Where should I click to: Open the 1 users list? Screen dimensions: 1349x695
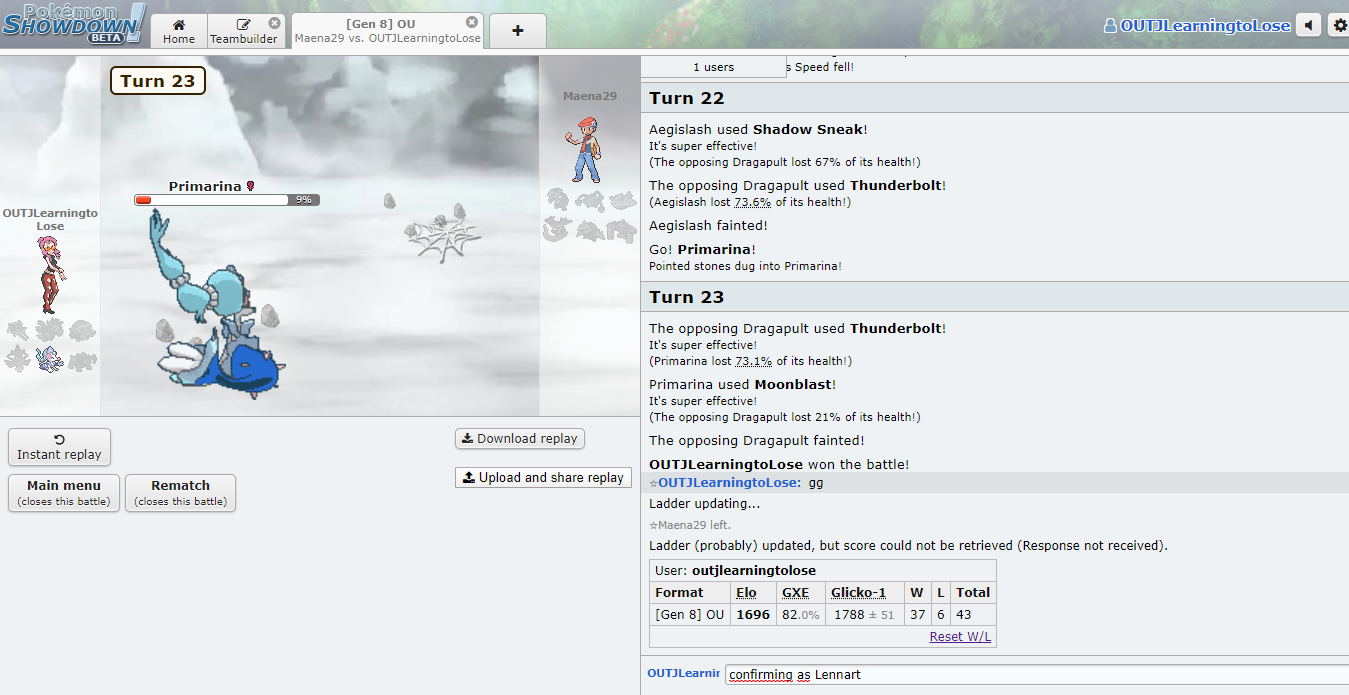point(714,67)
